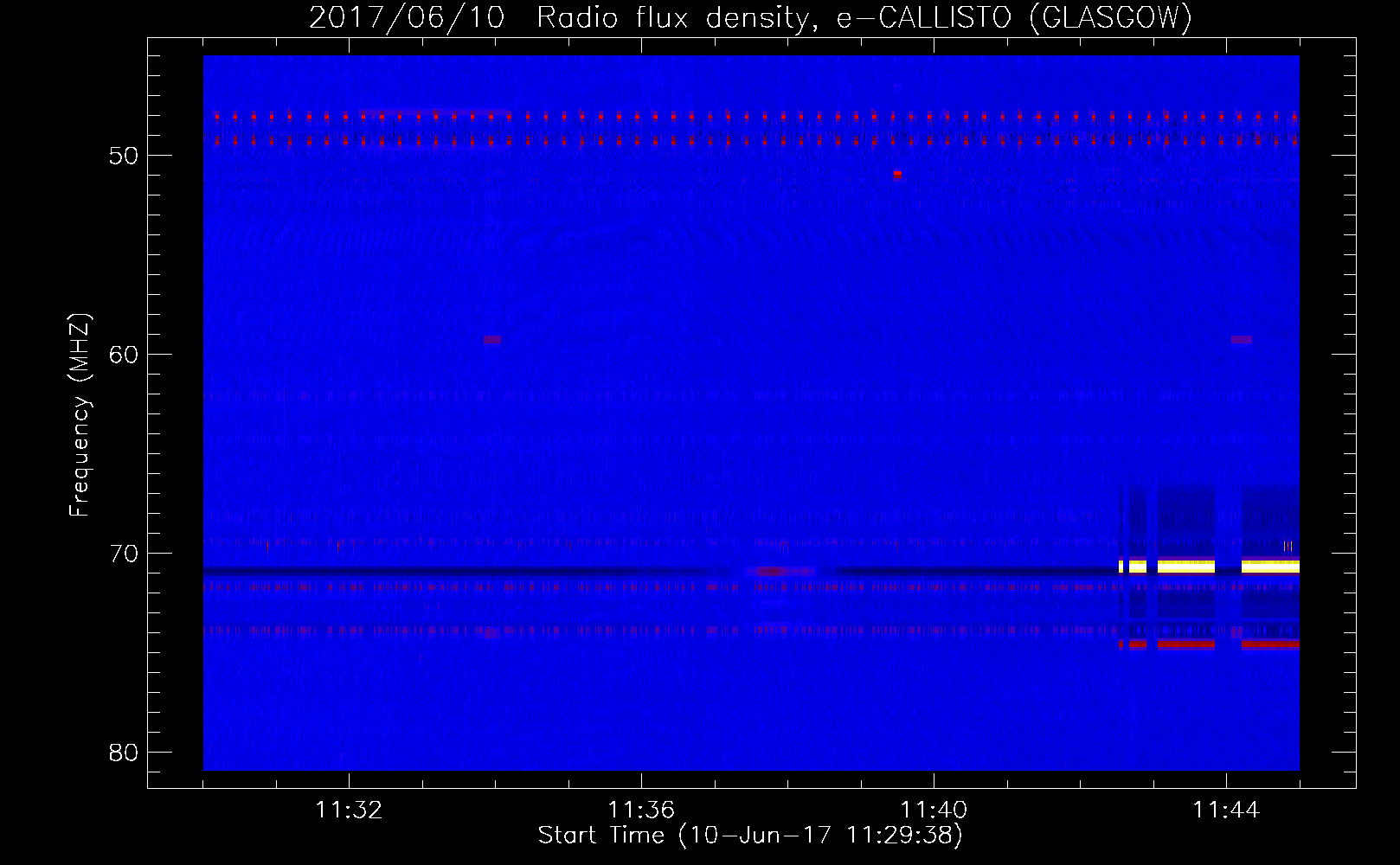Click the red spot near 51 MHz at 11:39
The height and width of the screenshot is (865, 1400).
897,174
